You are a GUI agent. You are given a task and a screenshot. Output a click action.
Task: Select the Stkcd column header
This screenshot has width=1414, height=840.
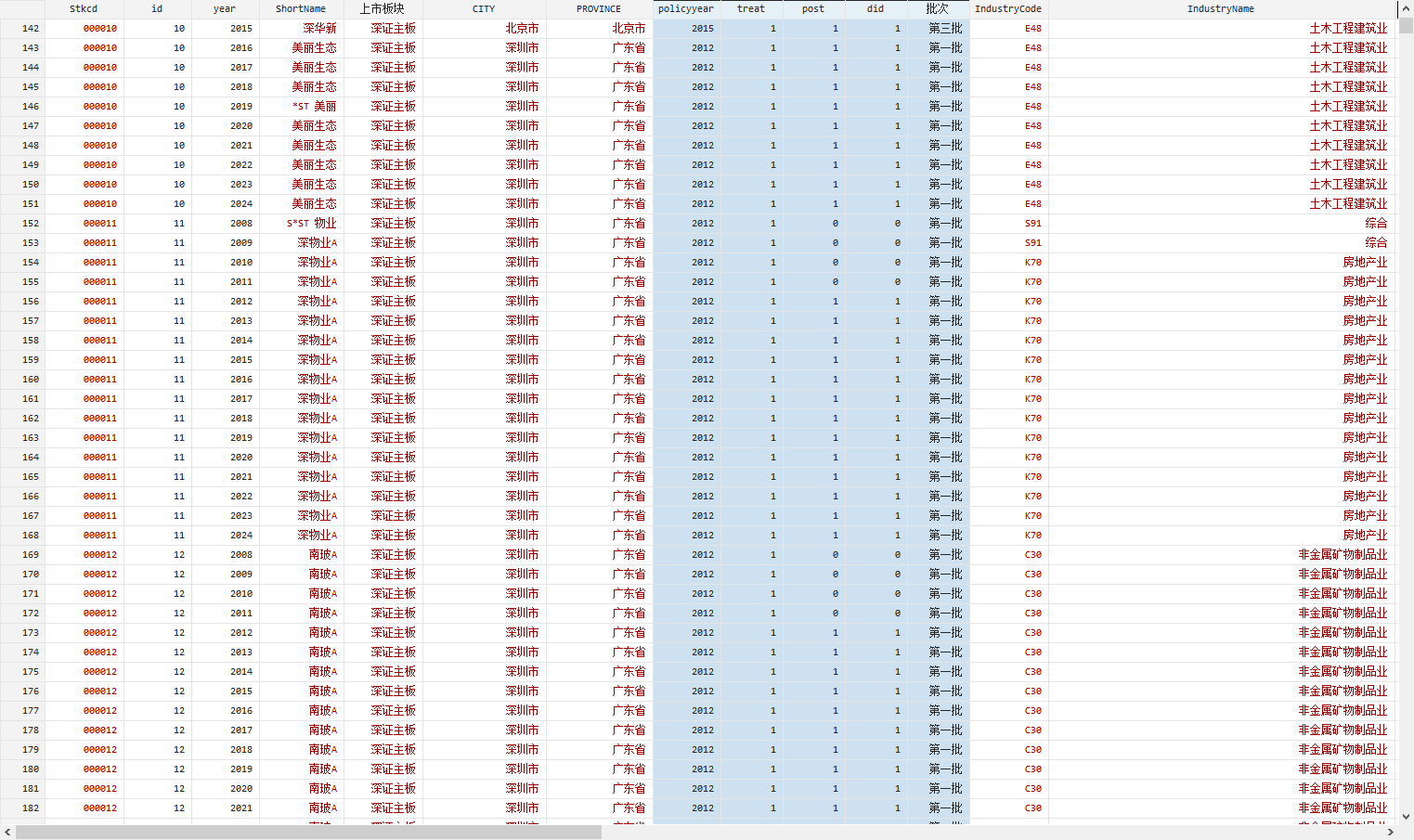pos(84,9)
